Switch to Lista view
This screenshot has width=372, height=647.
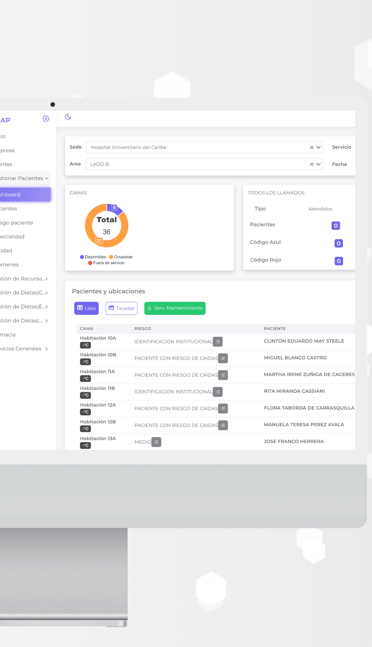pyautogui.click(x=86, y=308)
